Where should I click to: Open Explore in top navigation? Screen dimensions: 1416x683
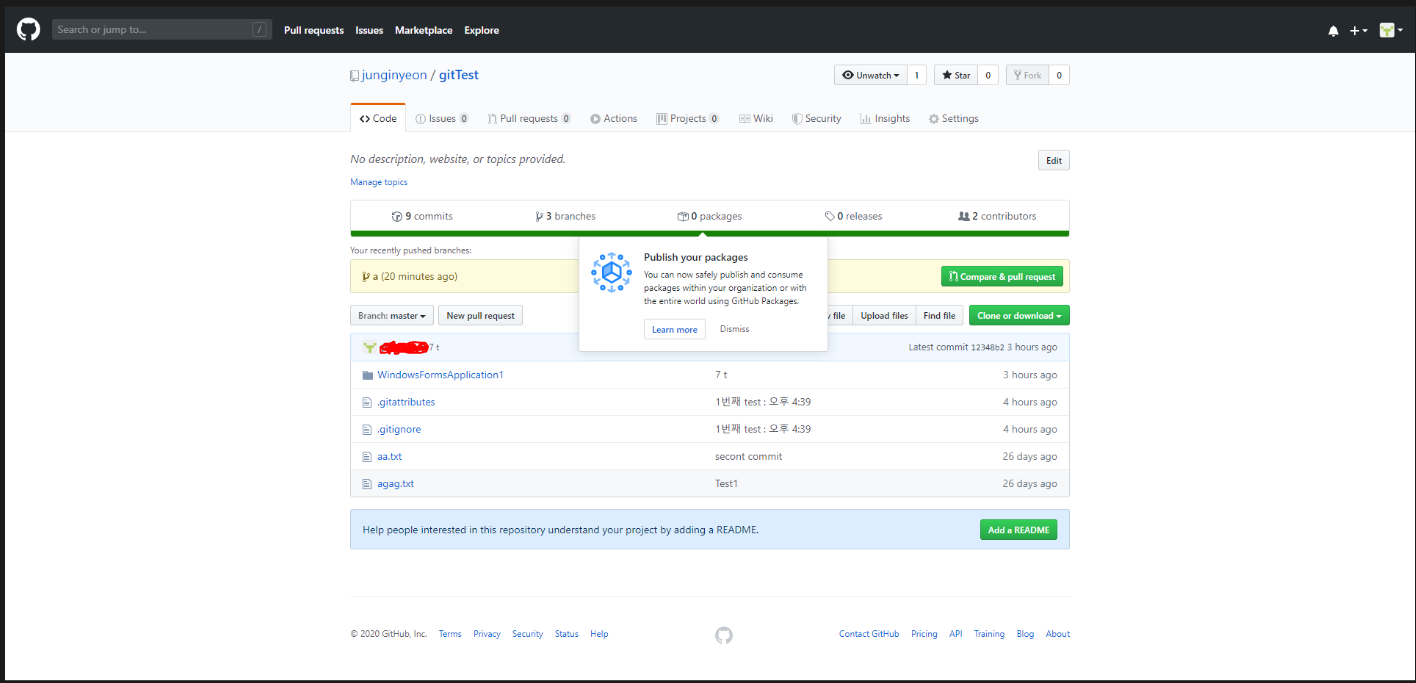click(x=481, y=31)
